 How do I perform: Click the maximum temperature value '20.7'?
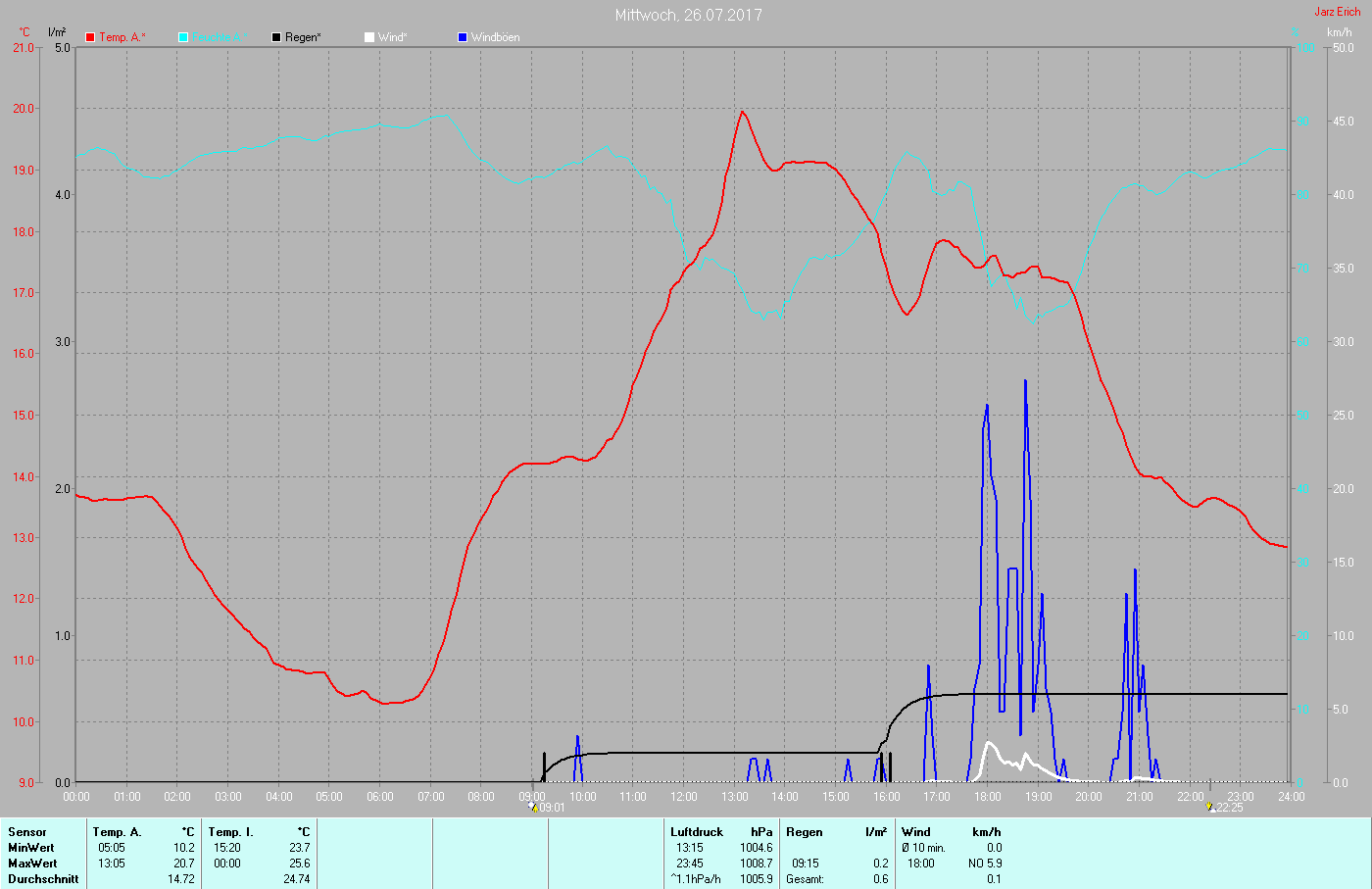[x=184, y=864]
